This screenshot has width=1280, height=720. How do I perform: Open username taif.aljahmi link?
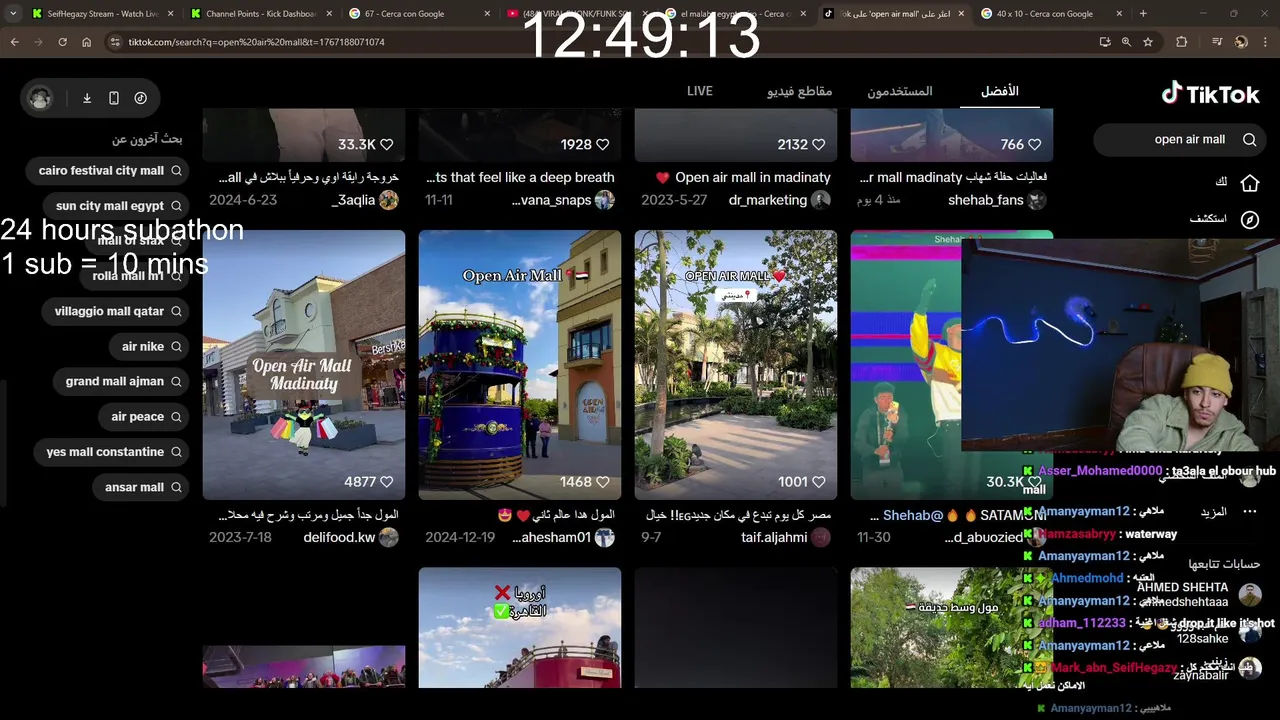point(773,538)
